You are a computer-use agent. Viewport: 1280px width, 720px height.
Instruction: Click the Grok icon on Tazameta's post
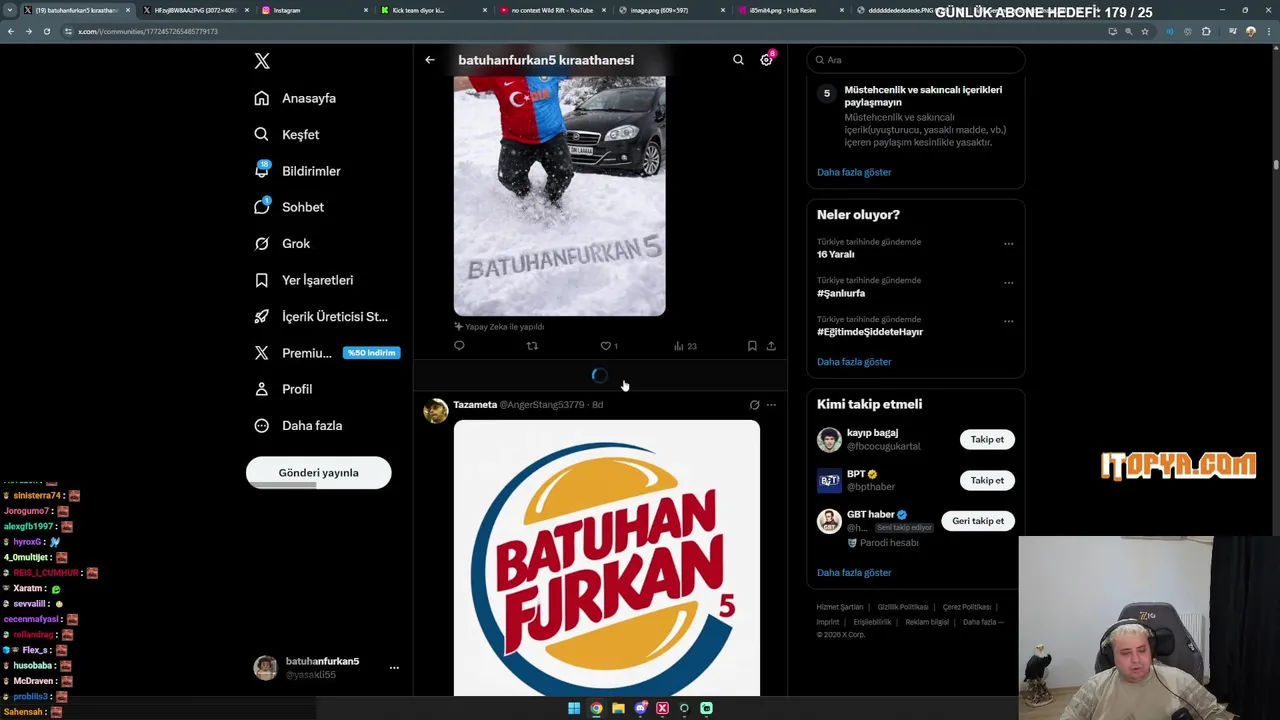click(x=754, y=405)
